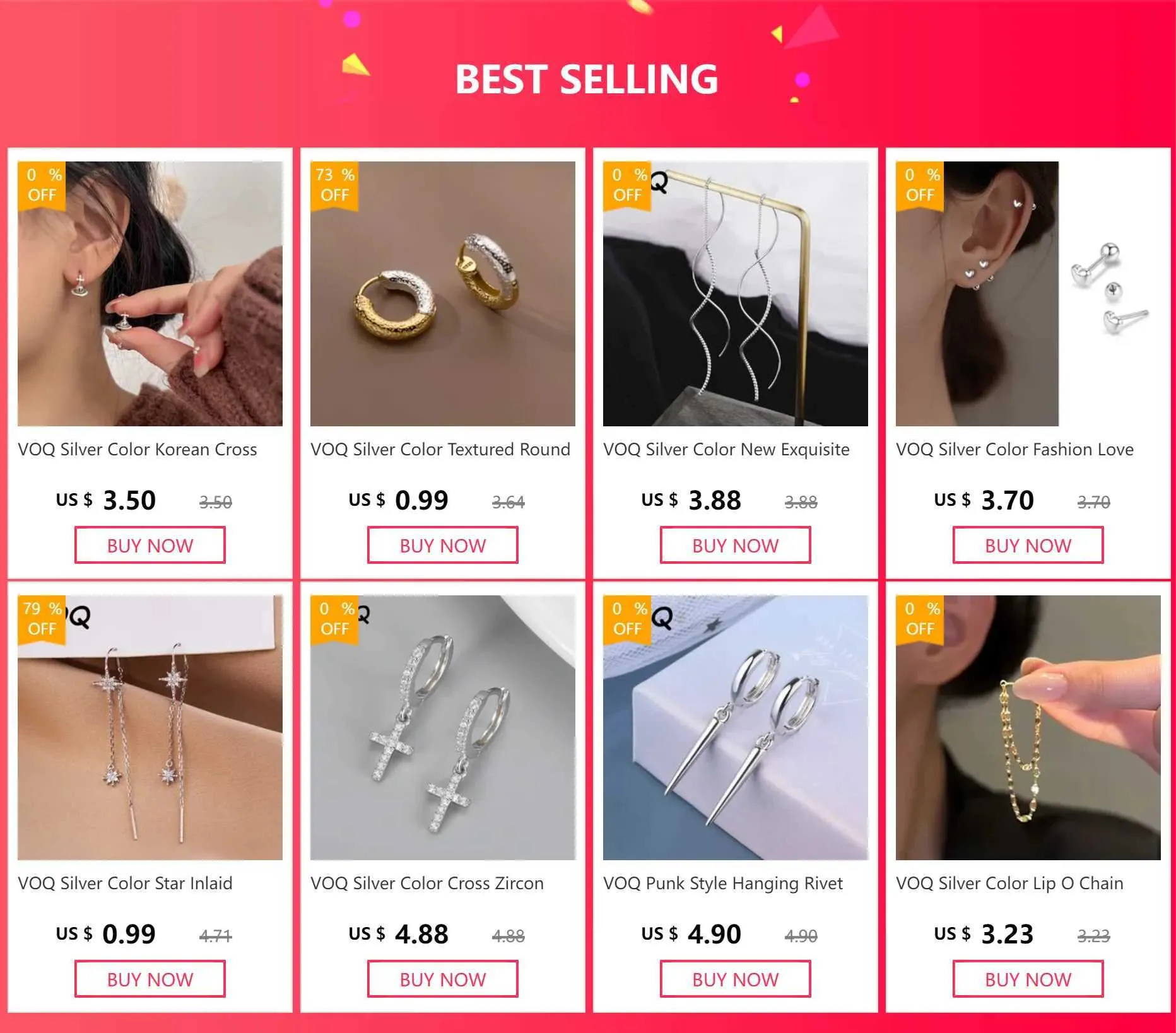Click BUY NOW under the 3.88 threader earrings

point(736,546)
